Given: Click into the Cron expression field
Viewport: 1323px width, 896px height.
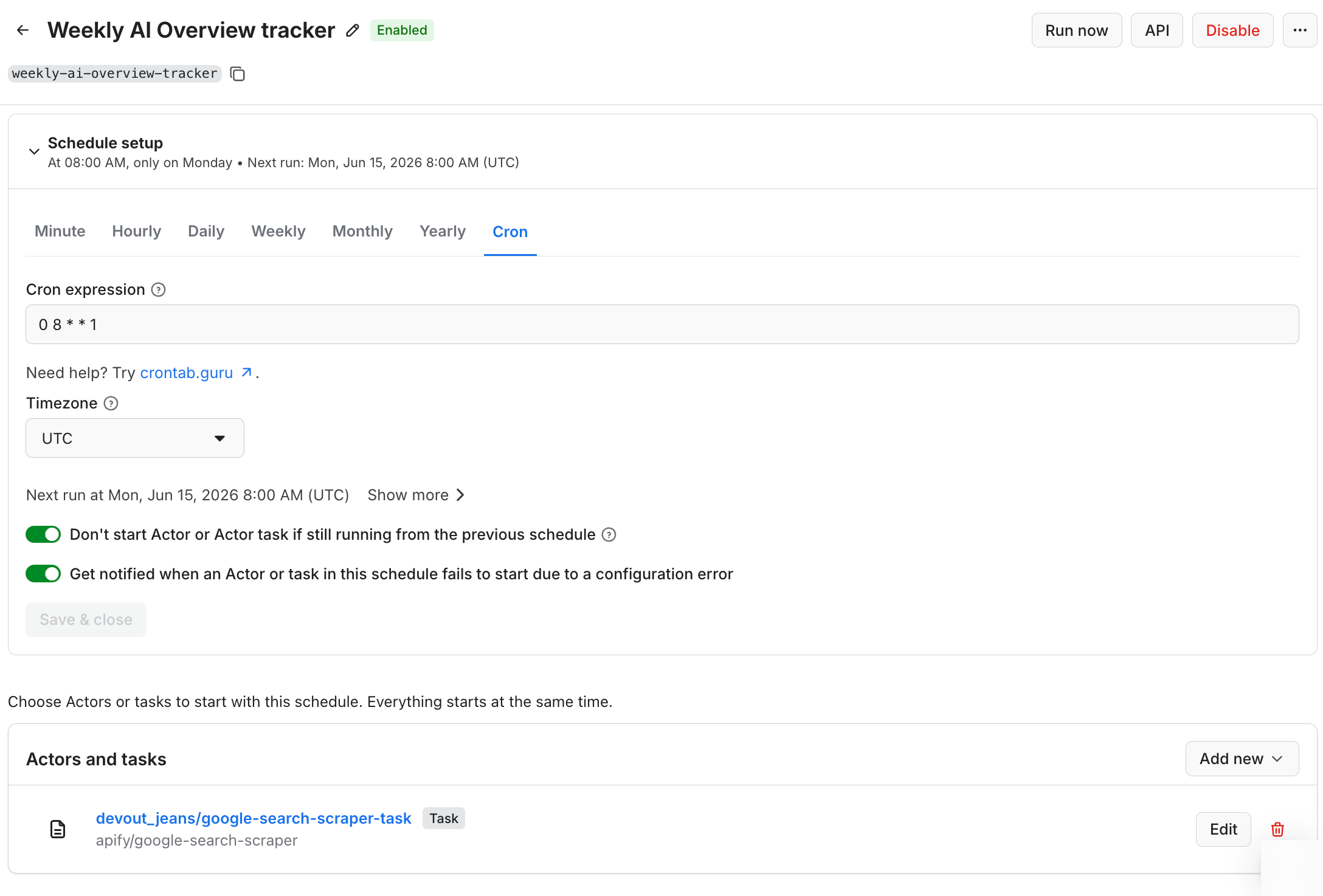Looking at the screenshot, I should click(x=662, y=325).
